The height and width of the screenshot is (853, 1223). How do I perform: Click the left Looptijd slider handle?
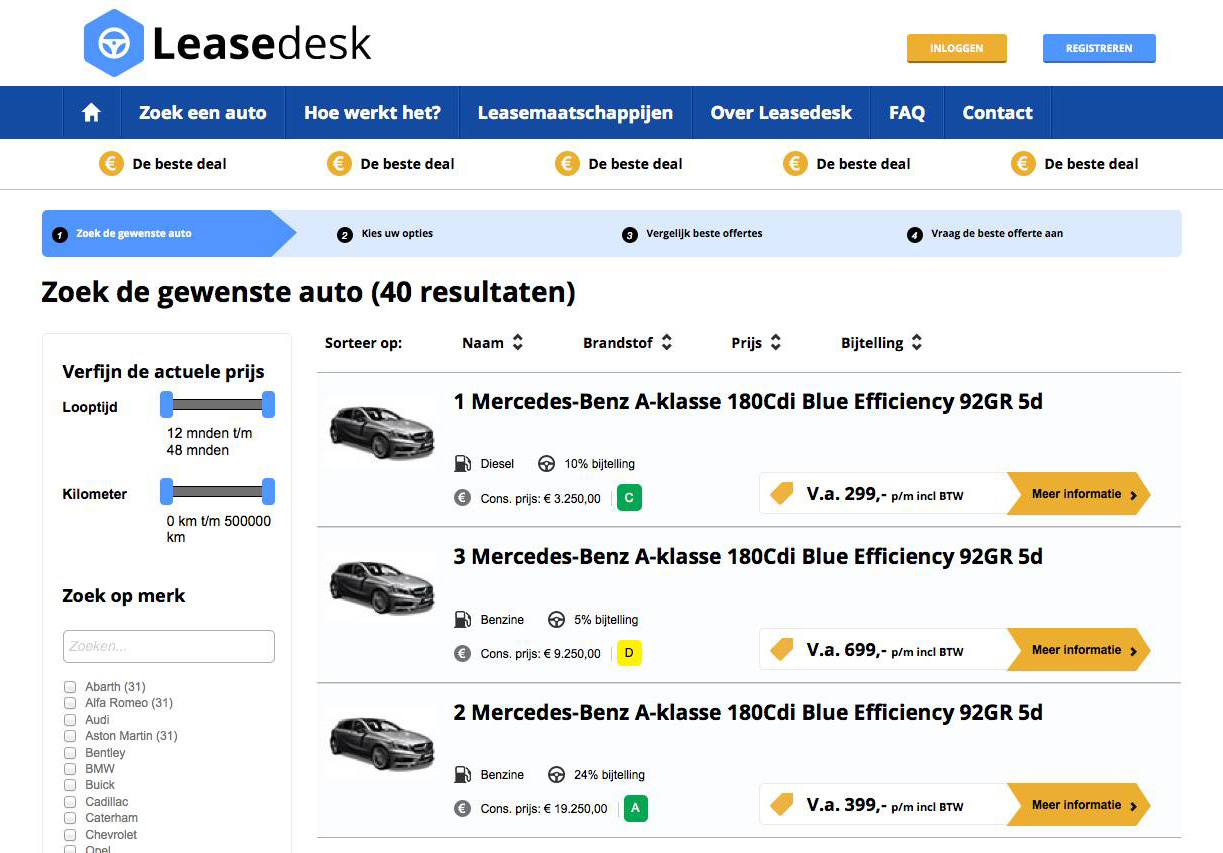[x=167, y=405]
